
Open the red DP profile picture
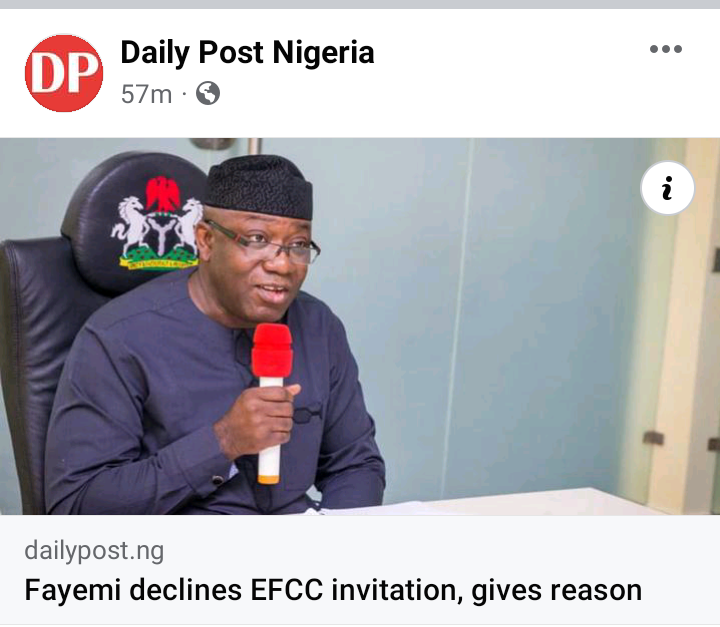(64, 73)
